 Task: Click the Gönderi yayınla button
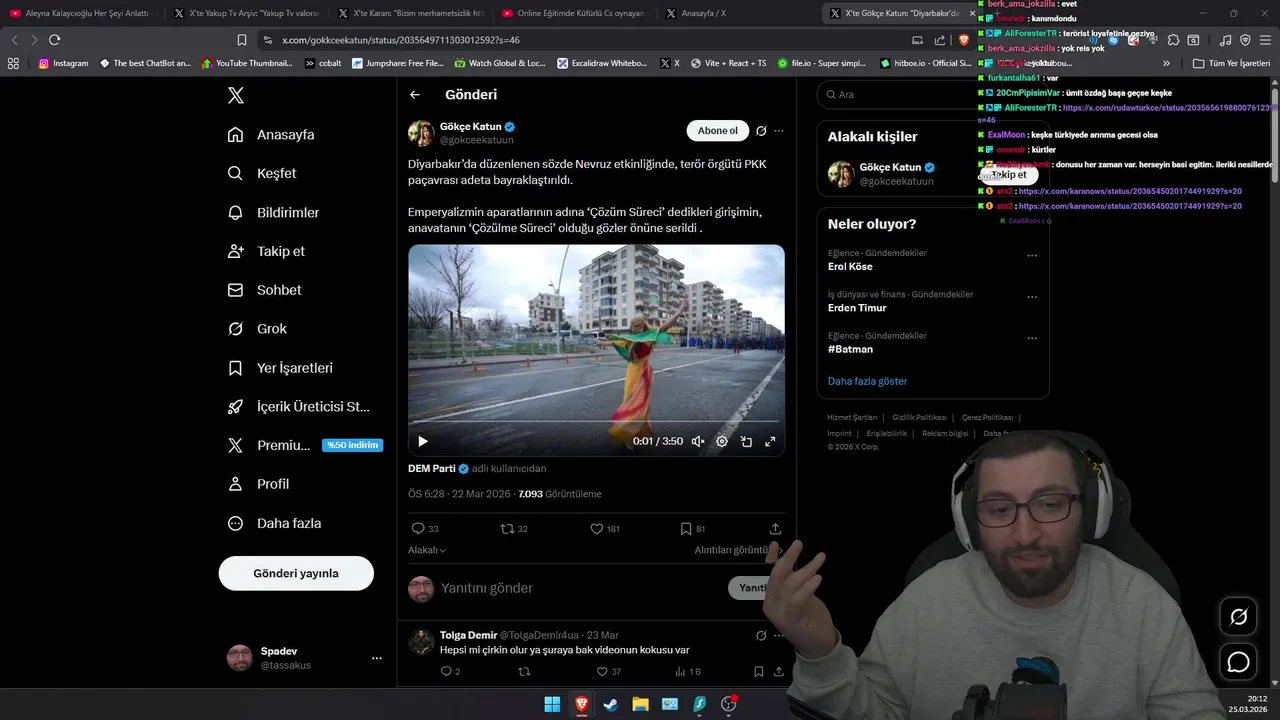[296, 573]
